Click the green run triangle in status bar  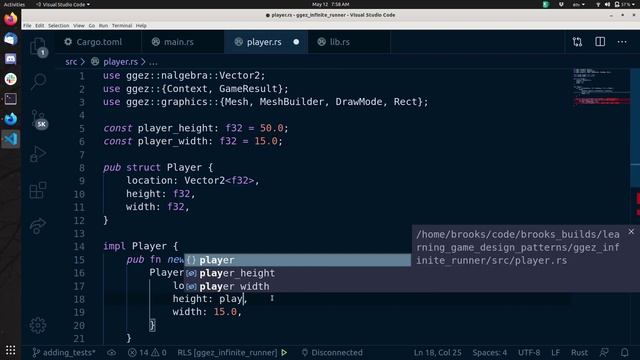(x=284, y=353)
